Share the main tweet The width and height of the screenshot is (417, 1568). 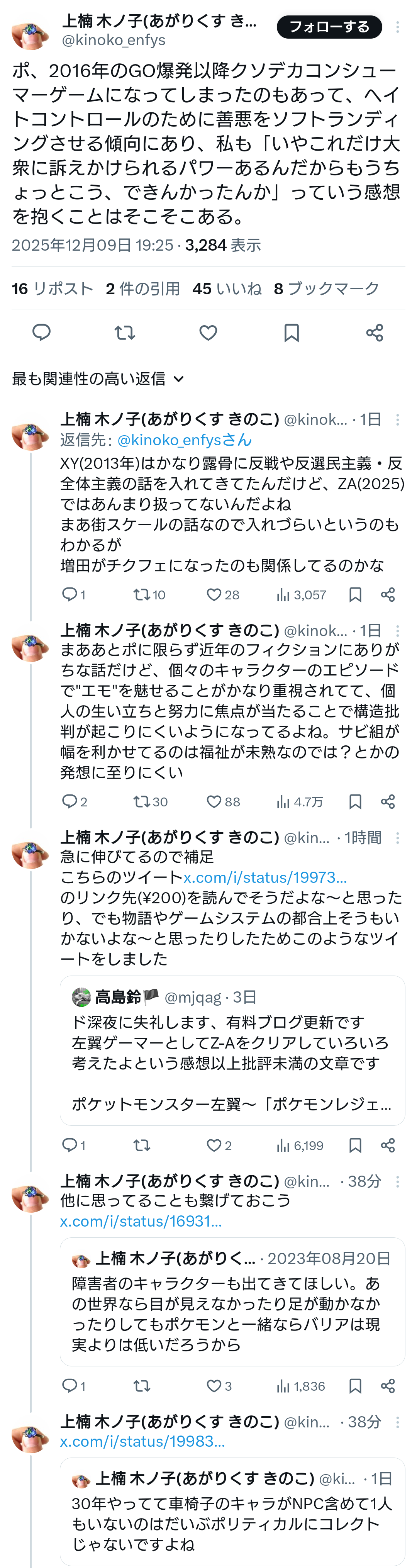(x=375, y=333)
